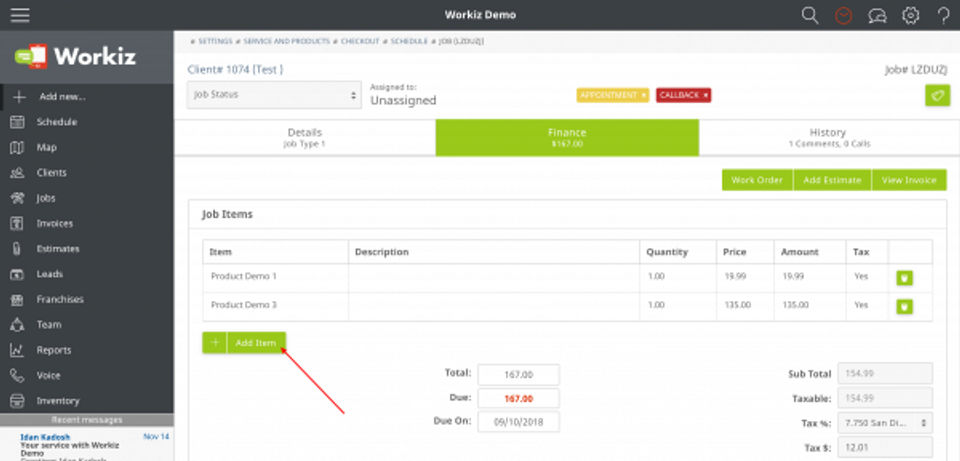Image resolution: width=960 pixels, height=461 pixels.
Task: Open Inventory in the sidebar
Action: coord(58,401)
